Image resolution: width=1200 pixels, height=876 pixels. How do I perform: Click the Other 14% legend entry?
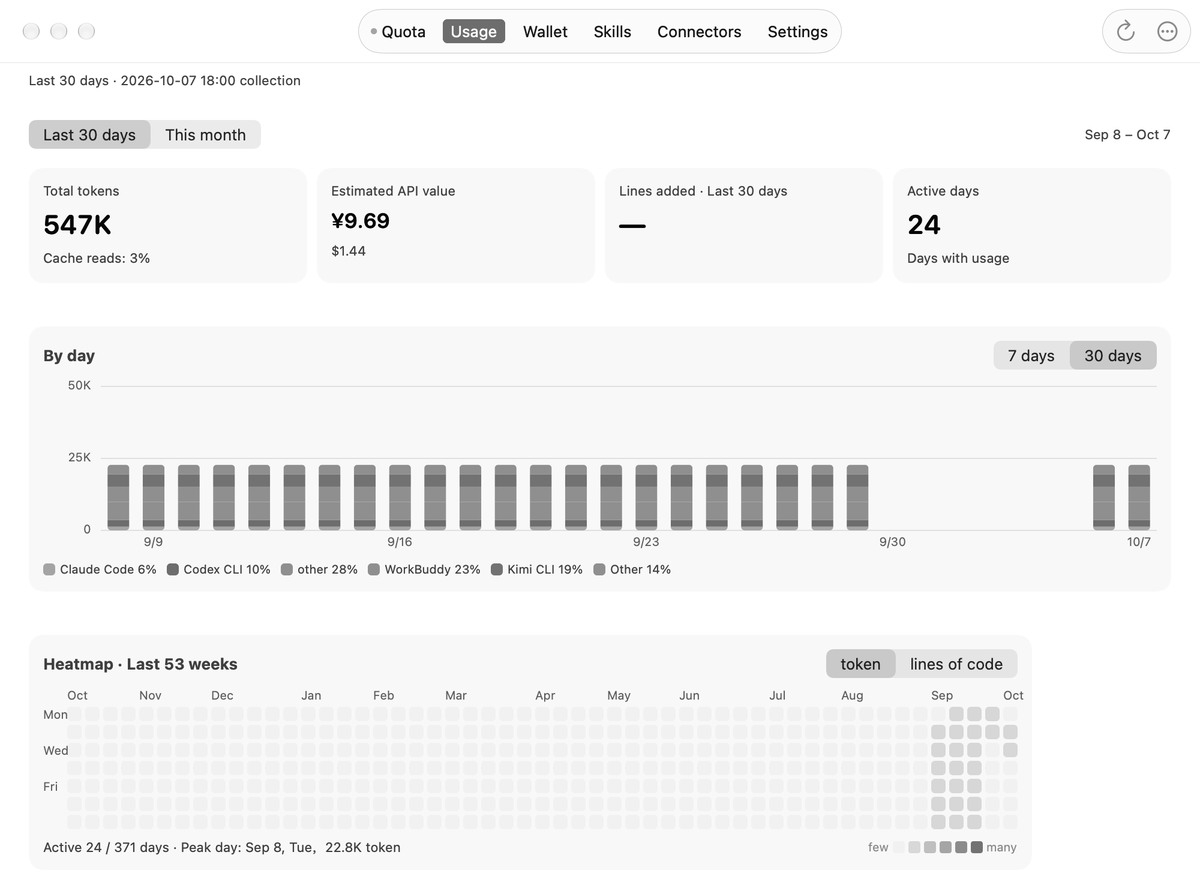tap(632, 569)
